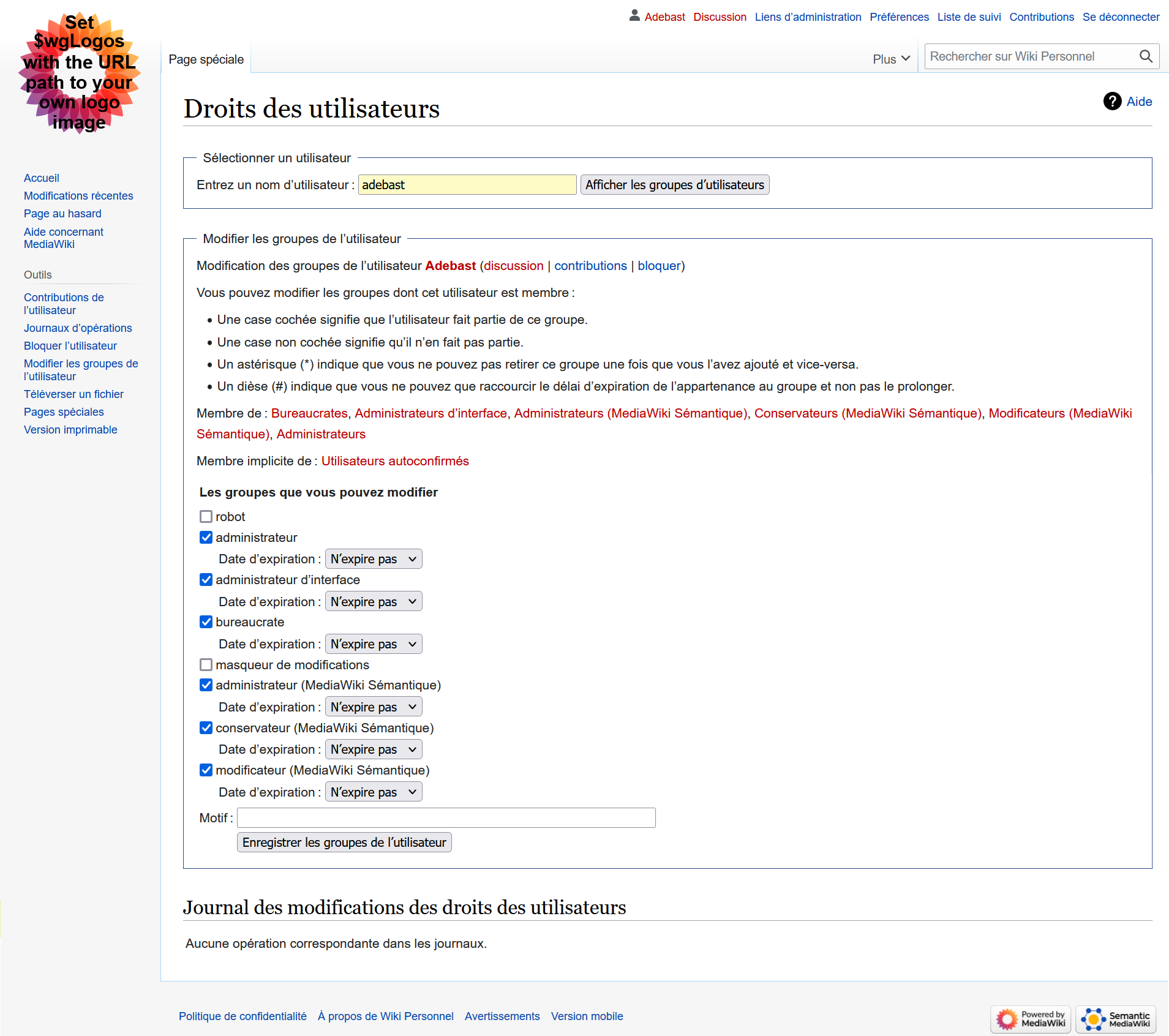Open expiration dropdown for administrateur

(x=374, y=558)
